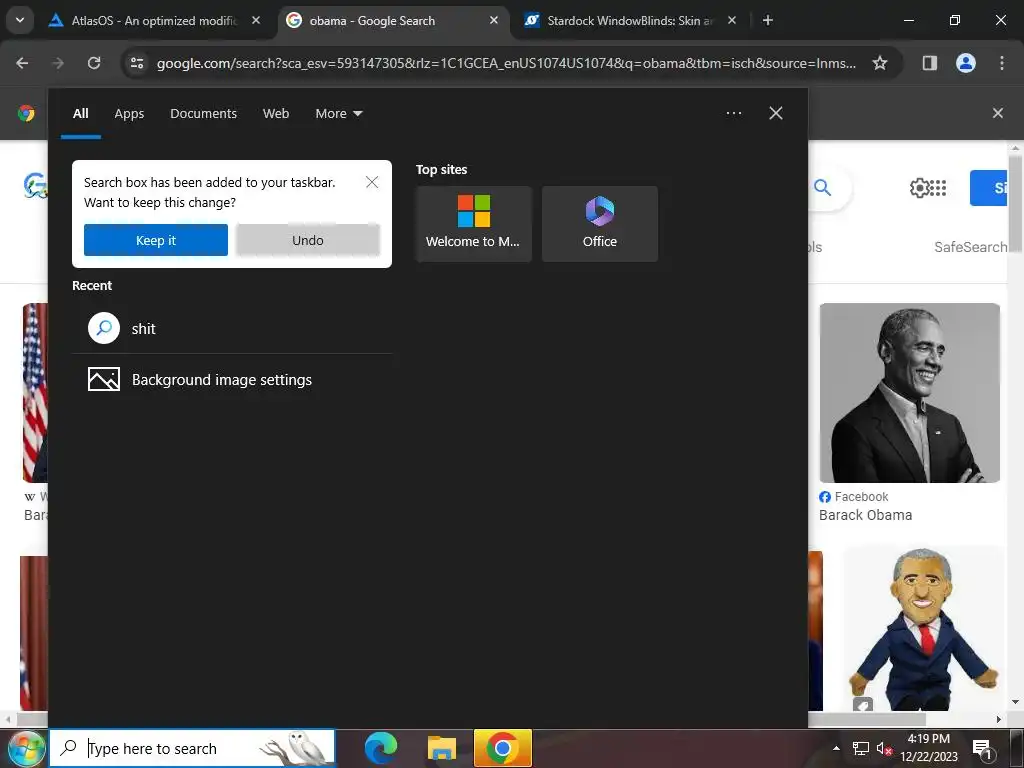Image resolution: width=1024 pixels, height=768 pixels.
Task: Open network status tray icon
Action: [861, 748]
